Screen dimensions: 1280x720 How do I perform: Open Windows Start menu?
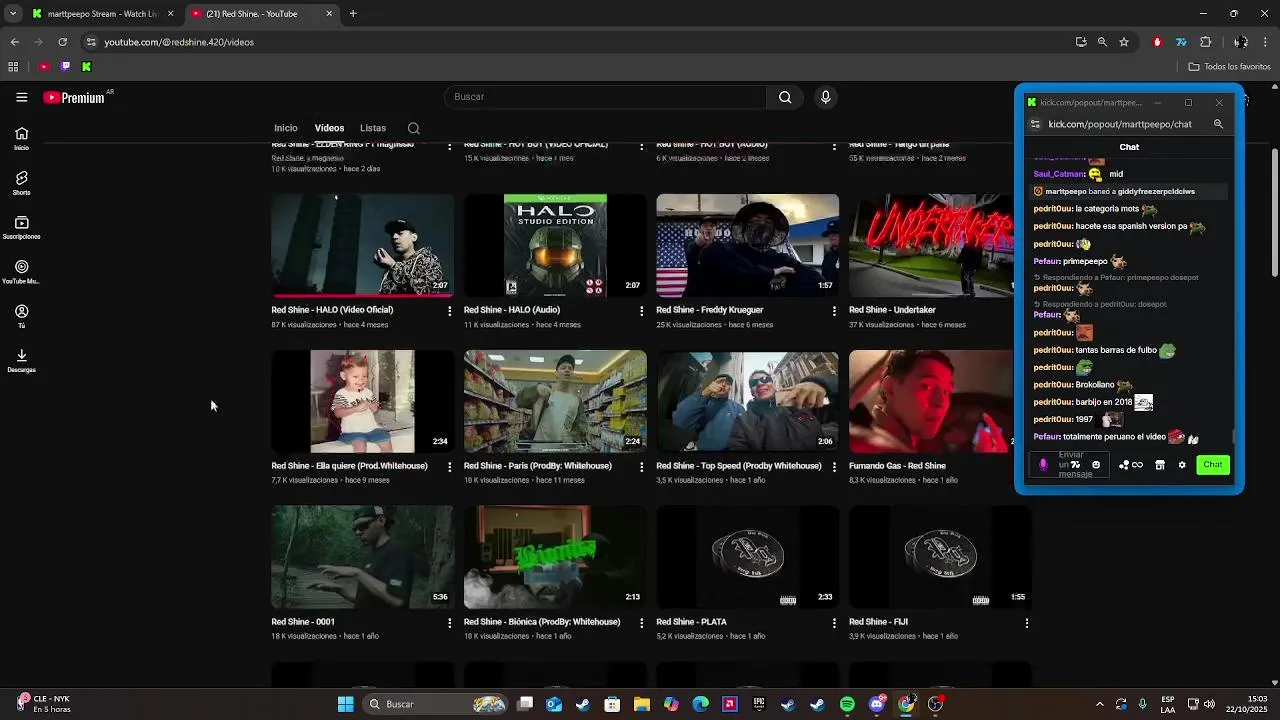pyautogui.click(x=345, y=704)
